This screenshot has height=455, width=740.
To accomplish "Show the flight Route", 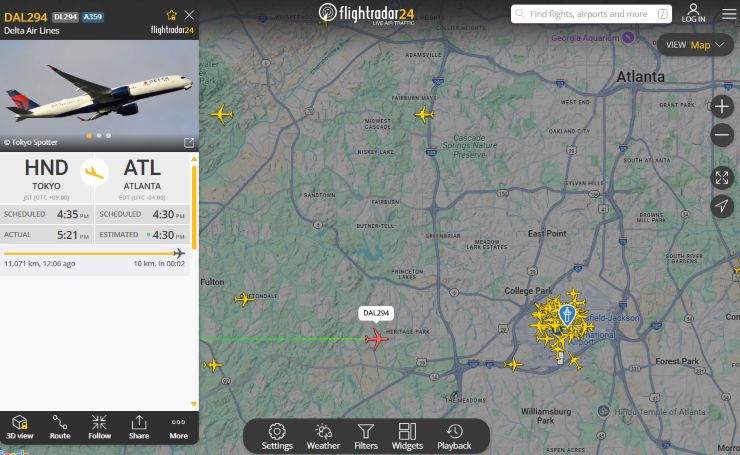I will (x=60, y=427).
